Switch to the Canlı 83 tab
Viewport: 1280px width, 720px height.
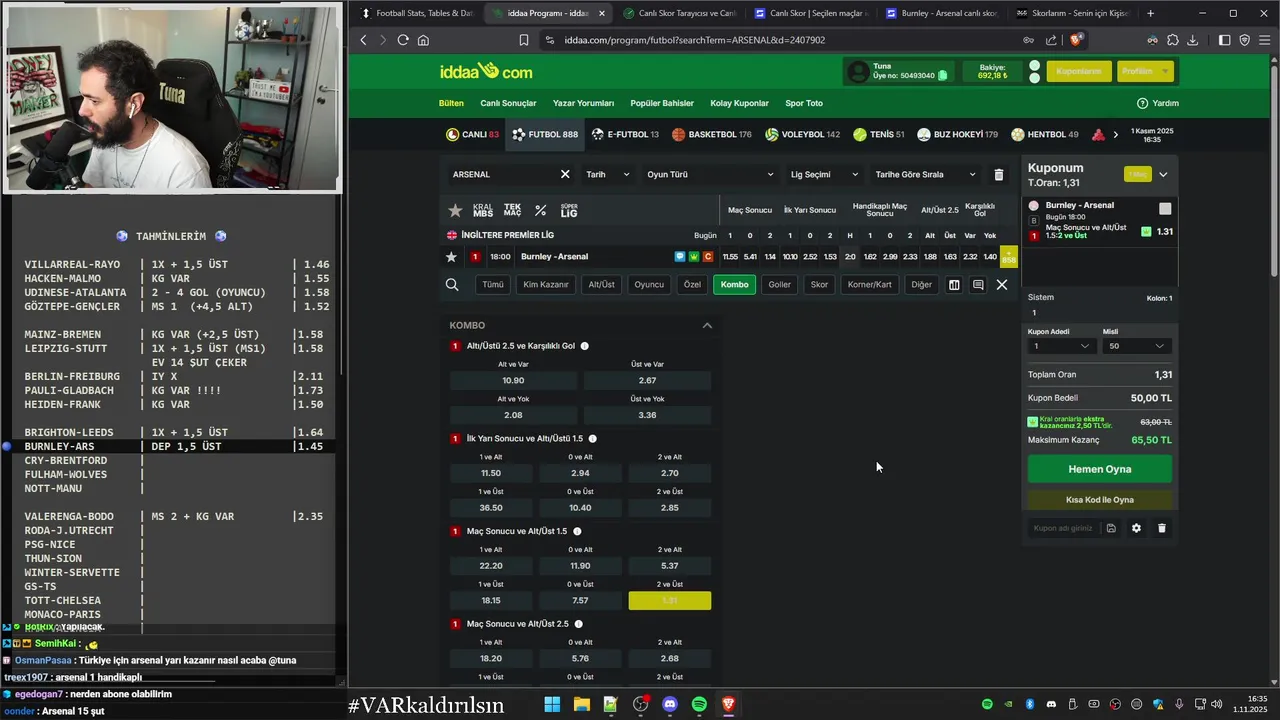tap(473, 134)
